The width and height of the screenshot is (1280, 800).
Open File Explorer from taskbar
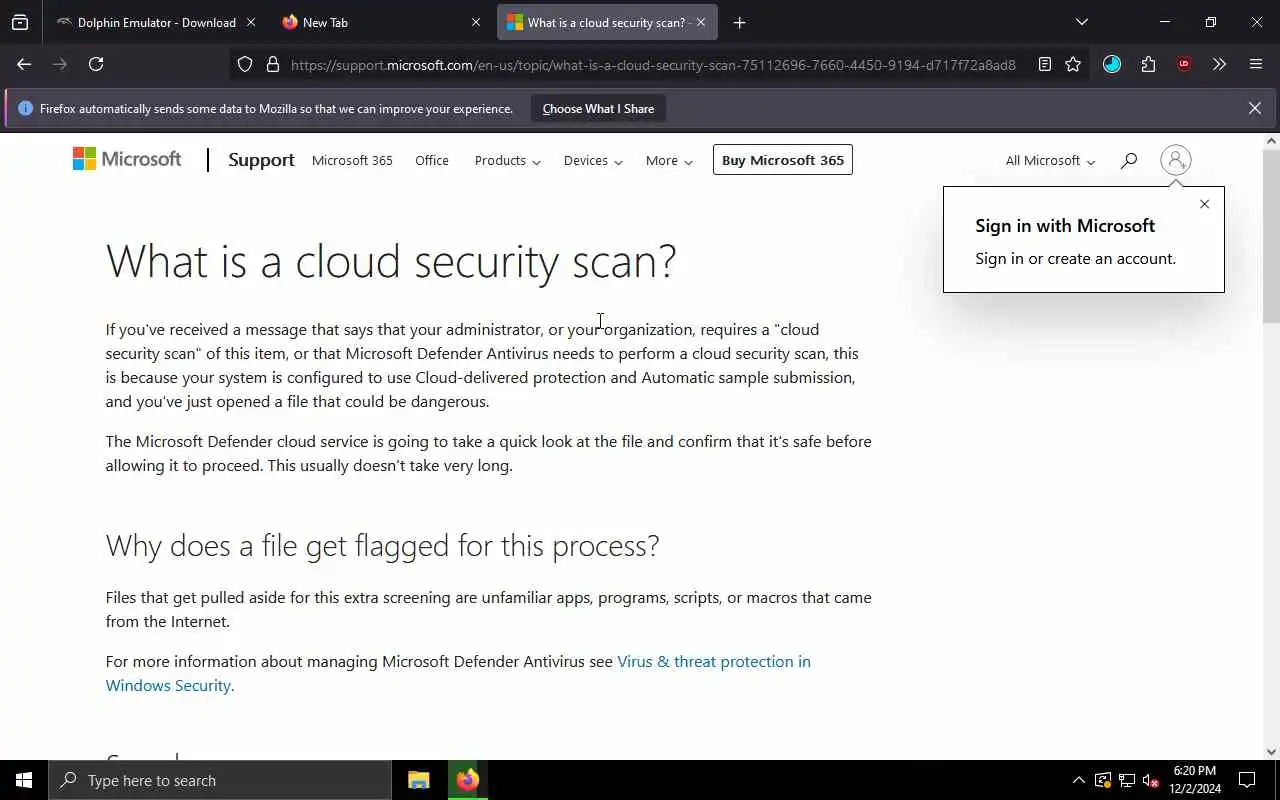(419, 780)
